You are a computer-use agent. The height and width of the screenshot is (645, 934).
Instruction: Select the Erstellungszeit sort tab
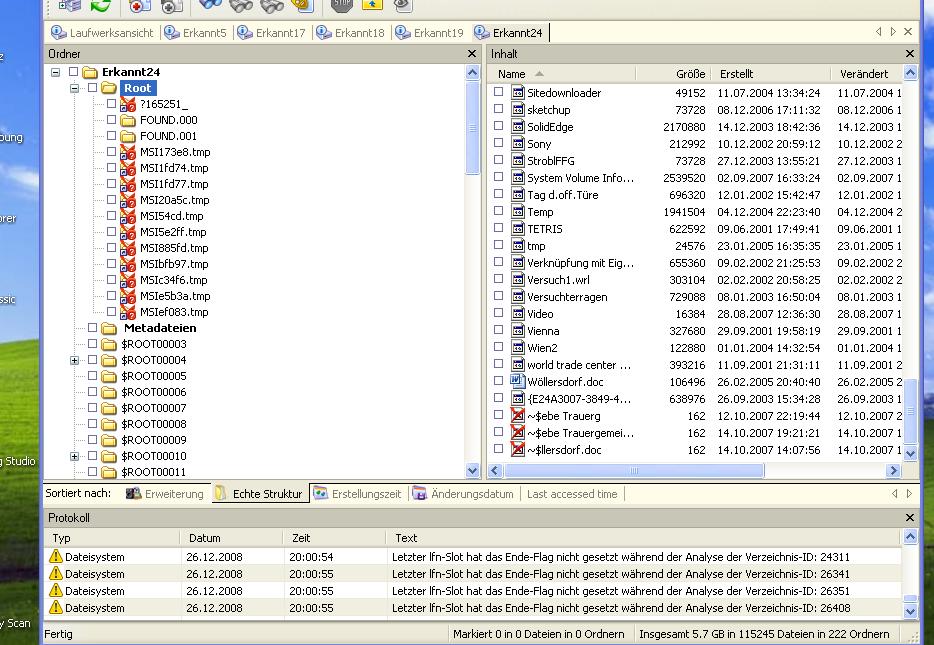click(x=358, y=494)
